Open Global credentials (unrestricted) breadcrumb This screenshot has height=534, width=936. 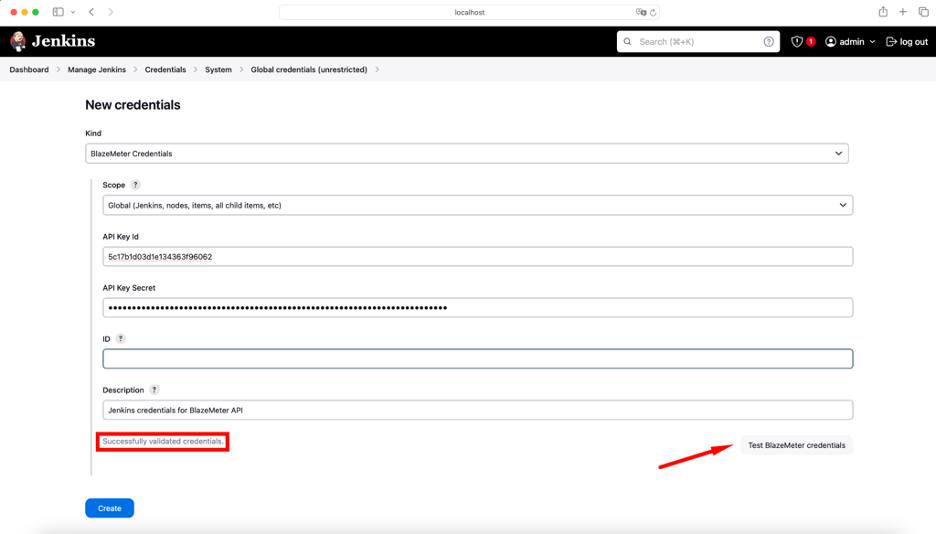(309, 70)
